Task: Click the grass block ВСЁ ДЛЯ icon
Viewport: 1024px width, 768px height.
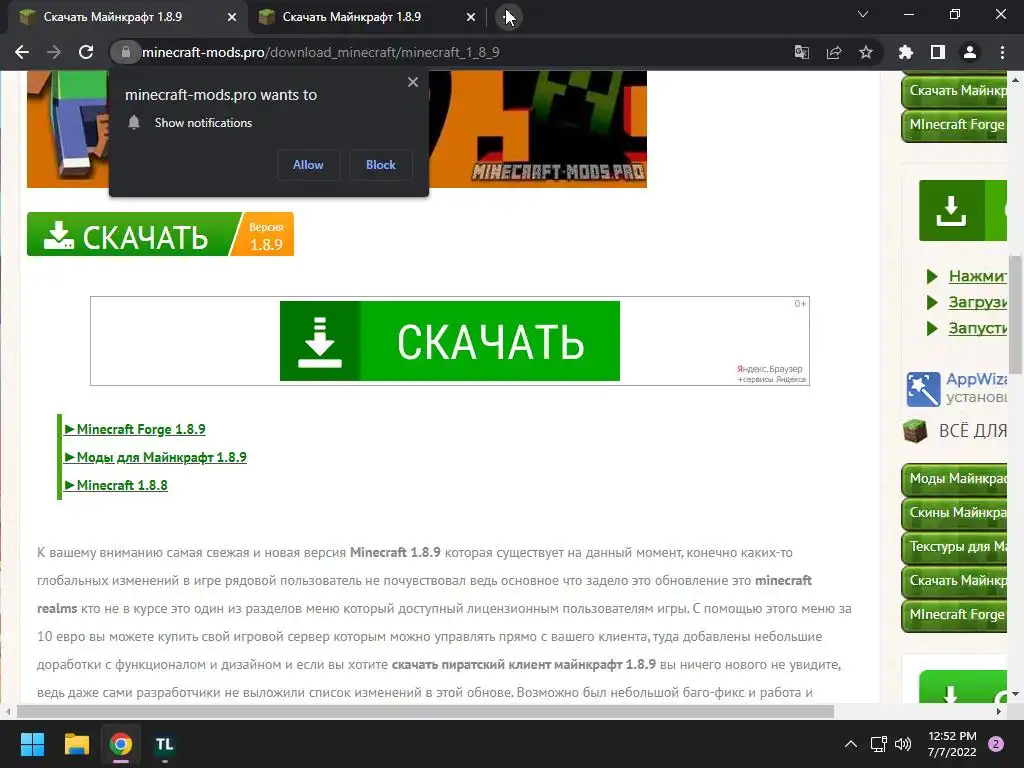Action: [915, 431]
